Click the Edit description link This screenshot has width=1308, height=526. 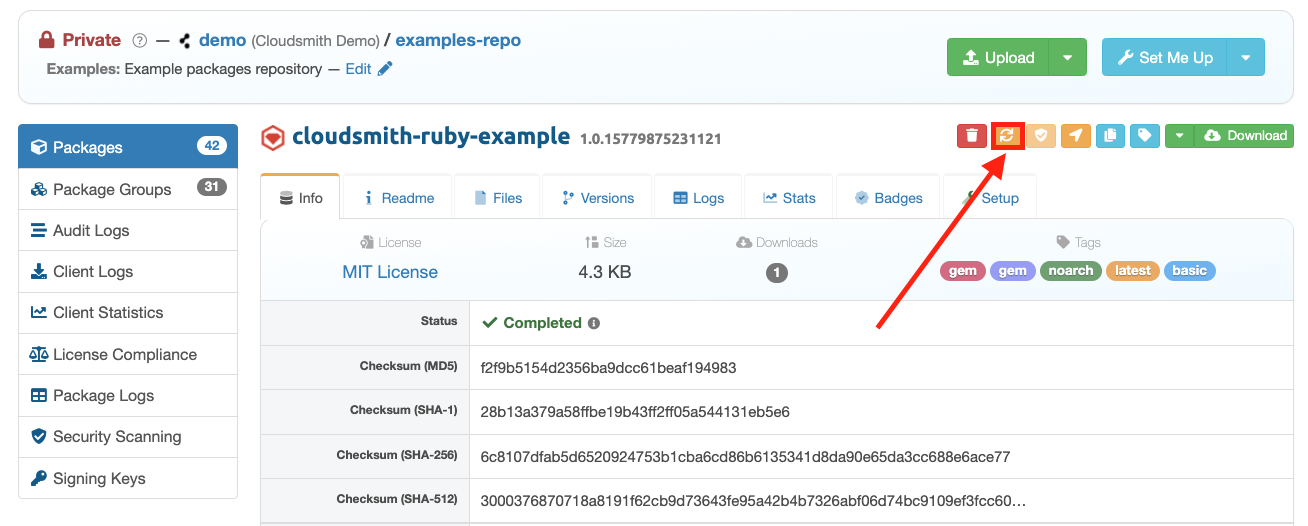coord(358,69)
